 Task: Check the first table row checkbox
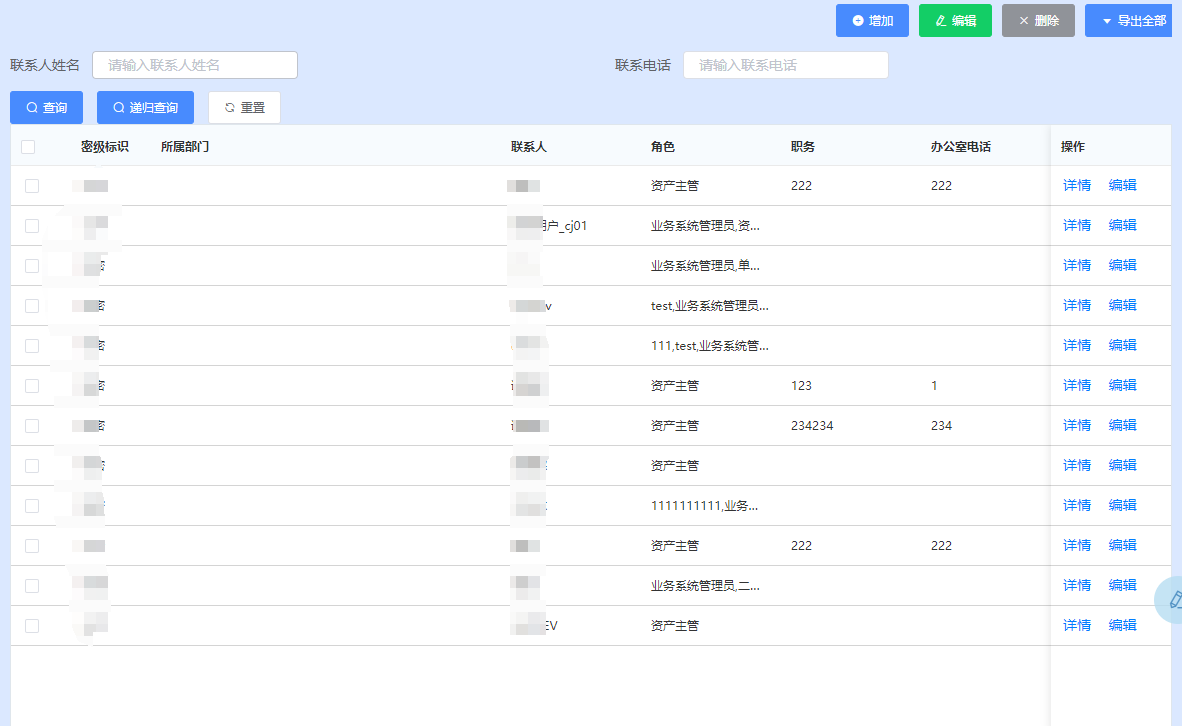32,186
